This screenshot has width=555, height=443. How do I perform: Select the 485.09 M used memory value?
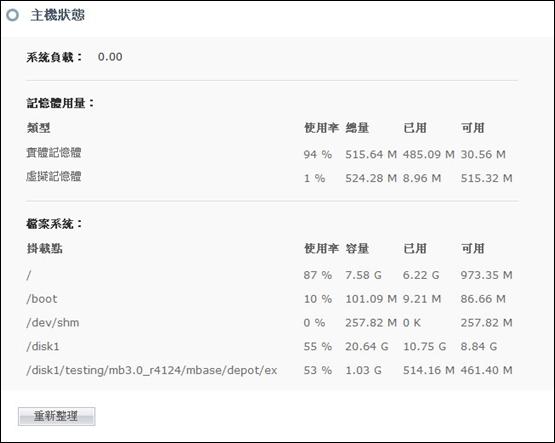point(429,155)
